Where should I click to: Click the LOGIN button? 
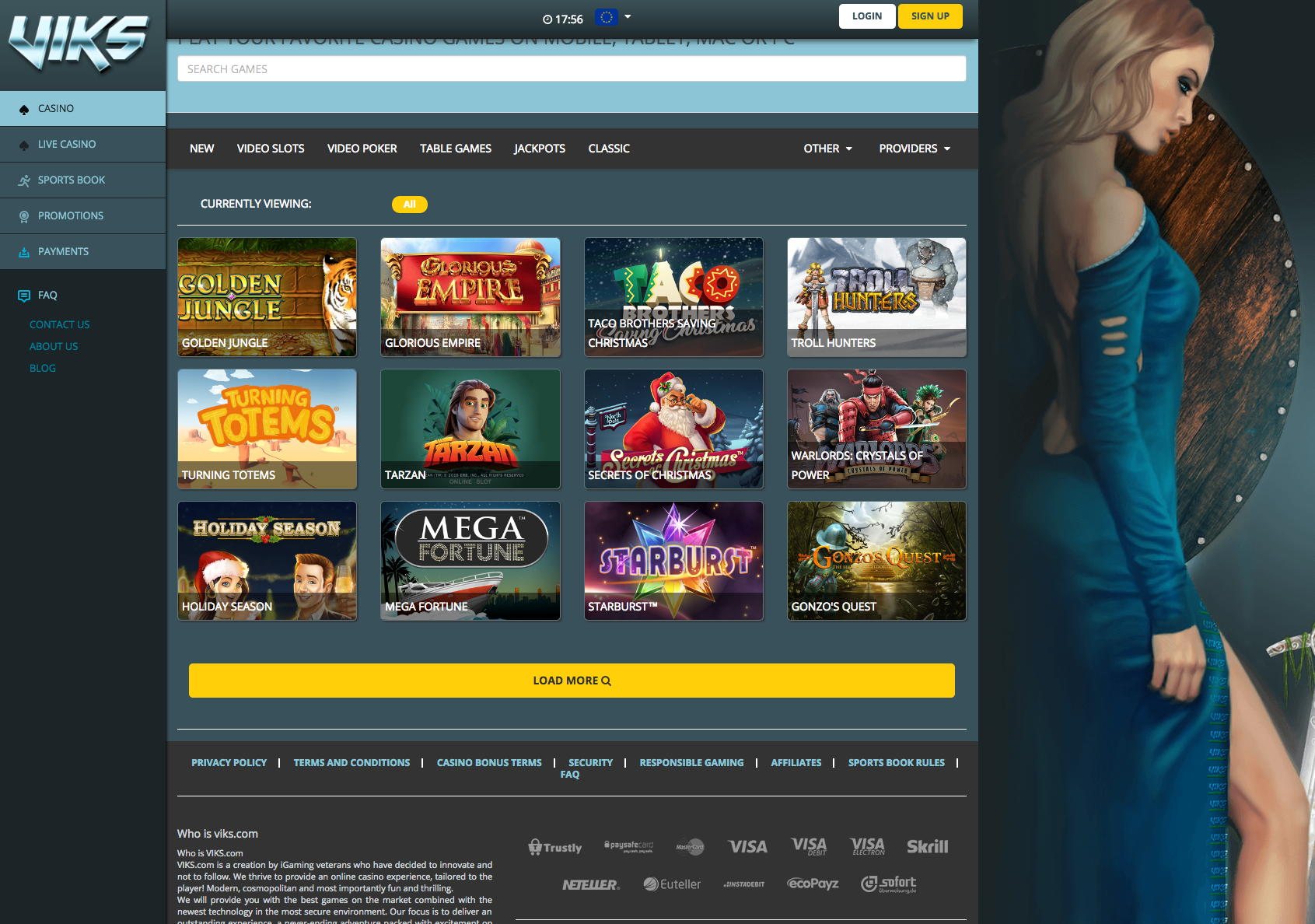coord(867,16)
